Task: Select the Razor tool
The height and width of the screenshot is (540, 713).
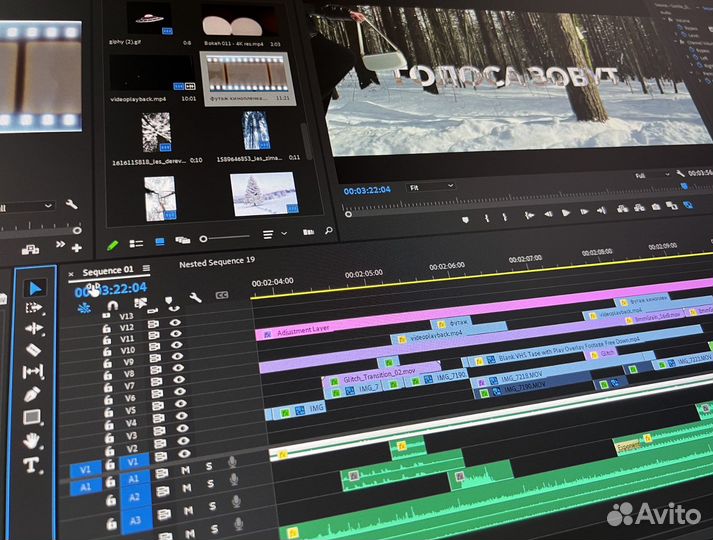Action: tap(33, 350)
